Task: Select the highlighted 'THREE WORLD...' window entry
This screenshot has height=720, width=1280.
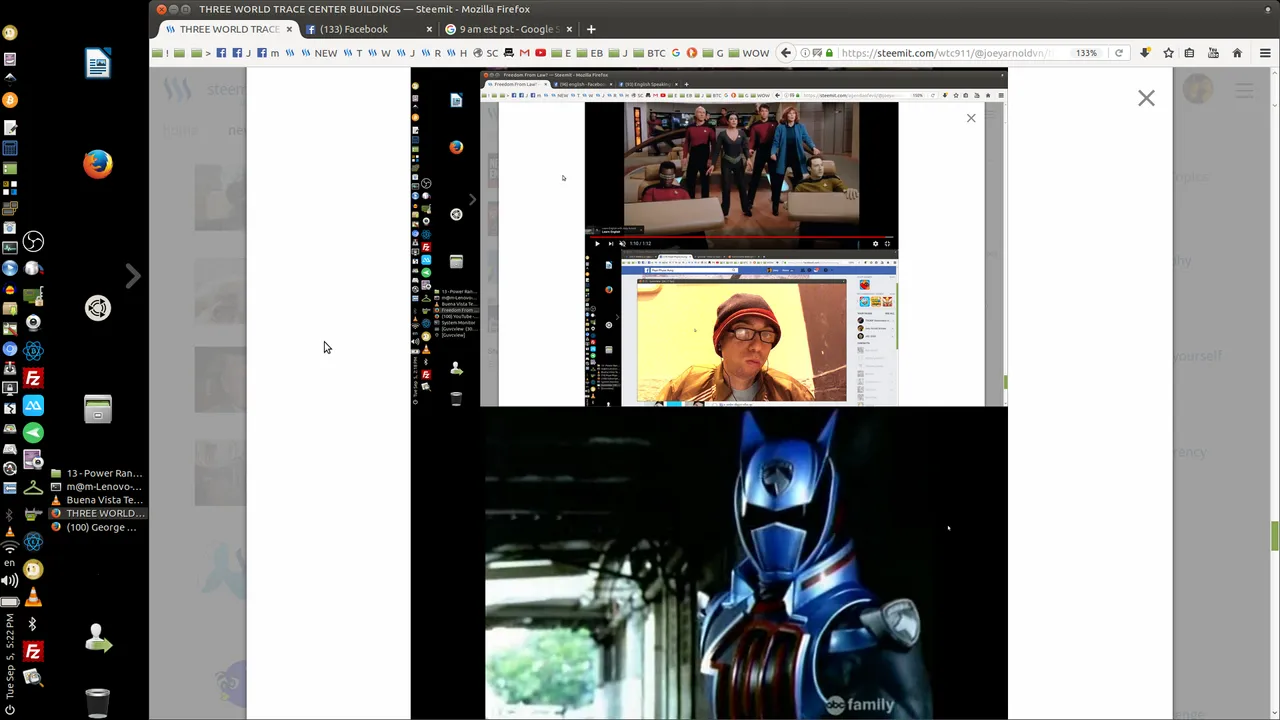Action: pyautogui.click(x=96, y=513)
